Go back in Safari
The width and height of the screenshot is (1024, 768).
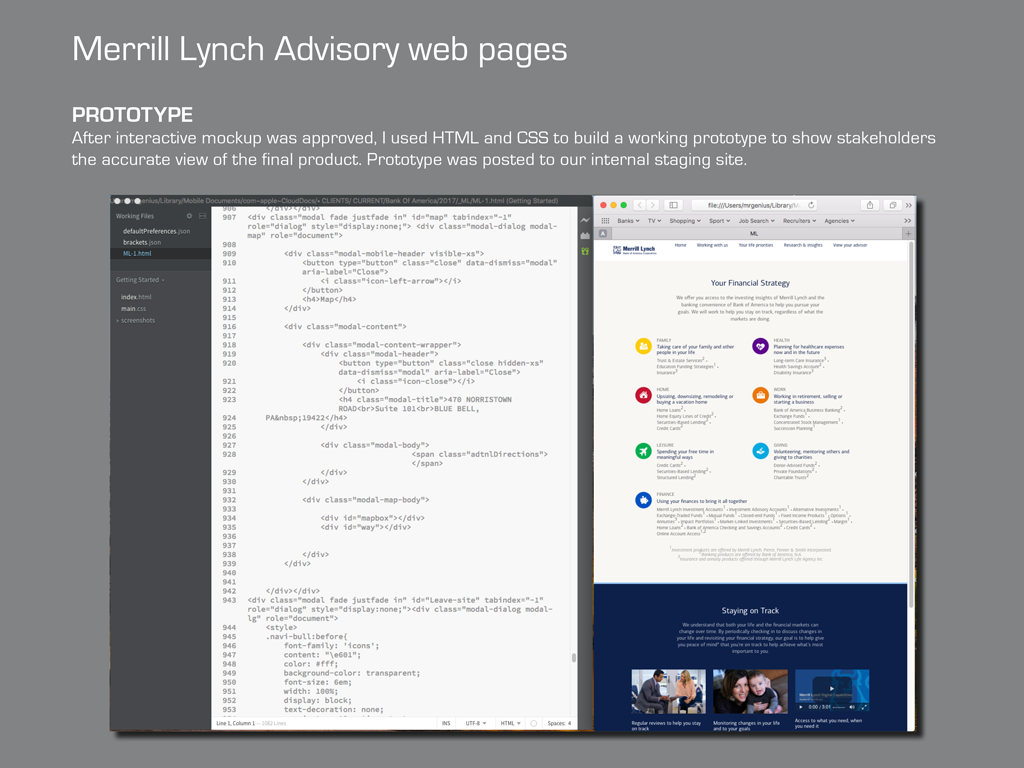[x=640, y=205]
